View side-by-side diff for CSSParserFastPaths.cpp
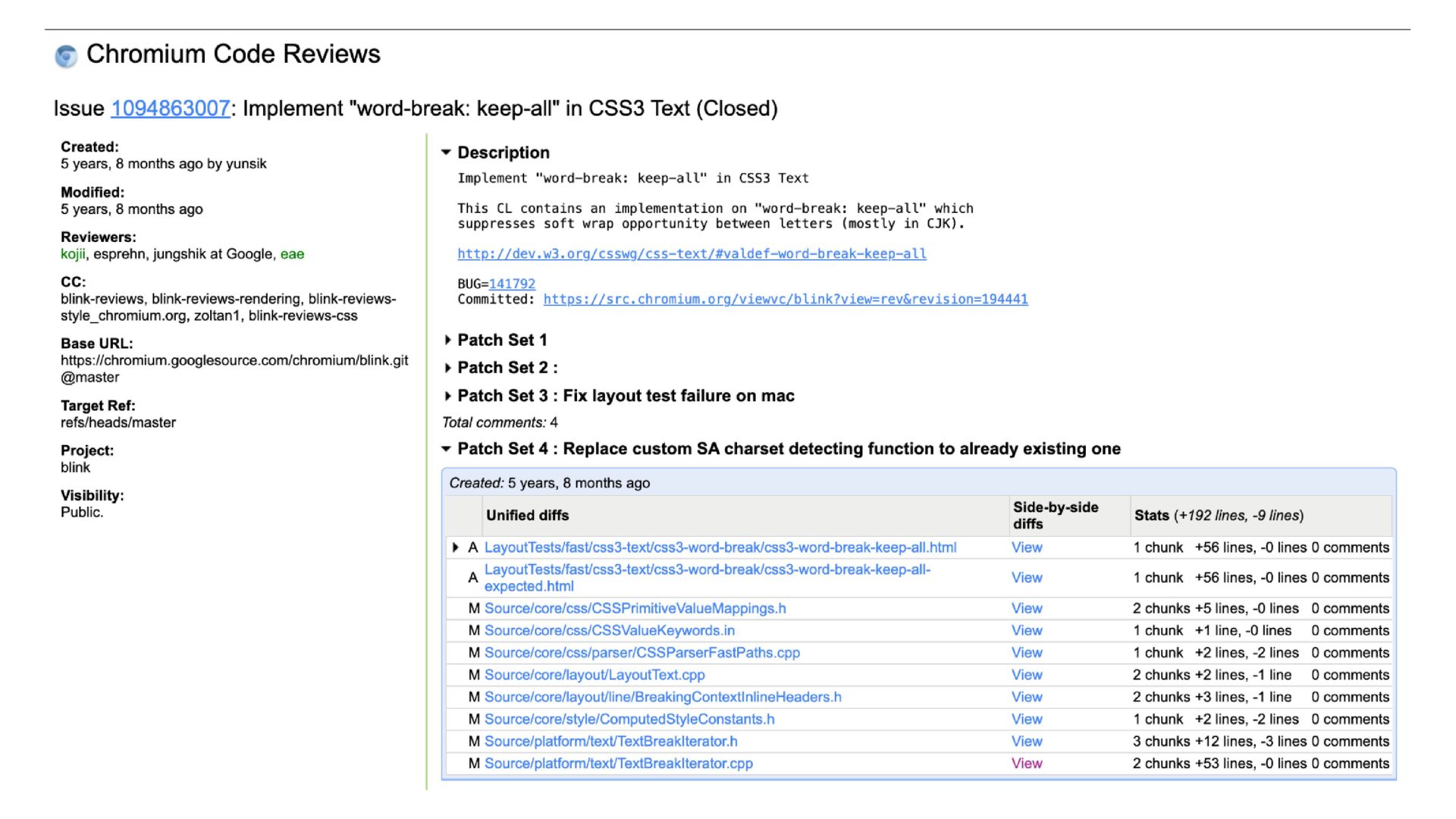Screen dimensions: 1456x819 click(1027, 652)
